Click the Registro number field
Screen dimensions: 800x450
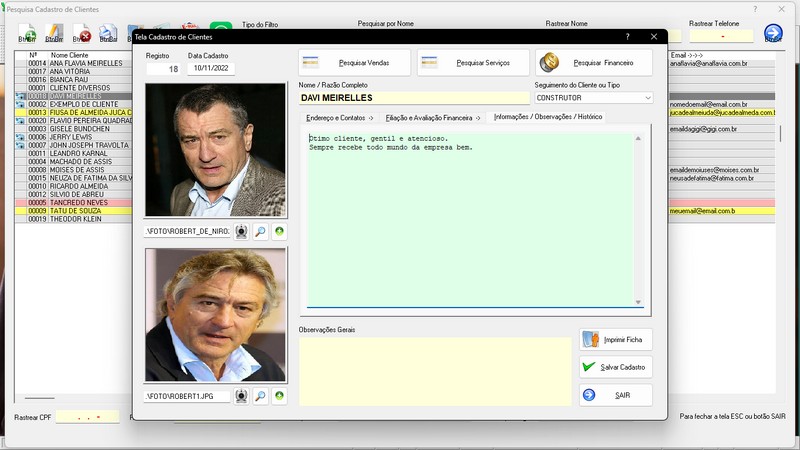(x=163, y=69)
